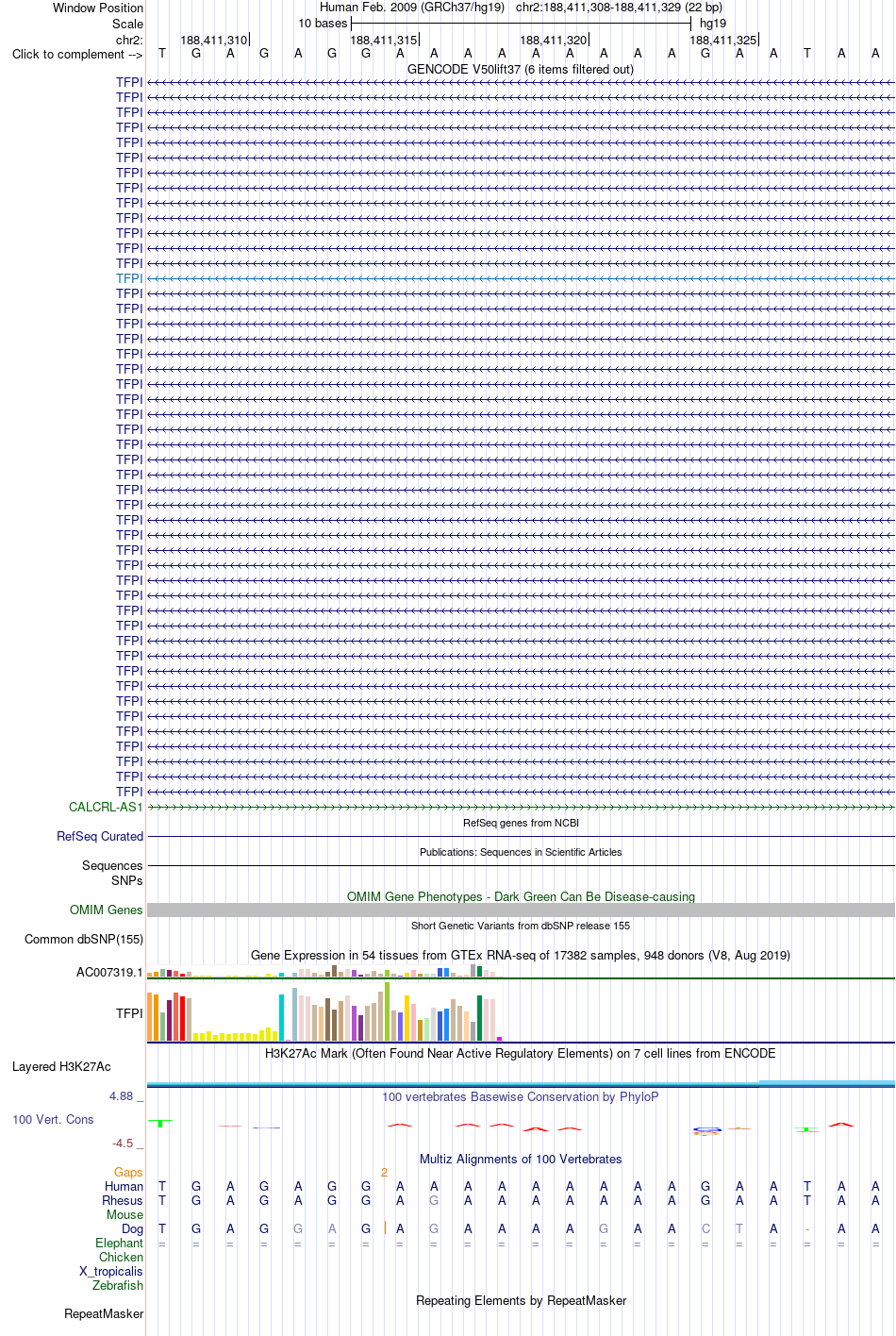The image size is (896, 1336).
Task: Open the CALCRL-AS1 gene label
Action: pos(106,807)
